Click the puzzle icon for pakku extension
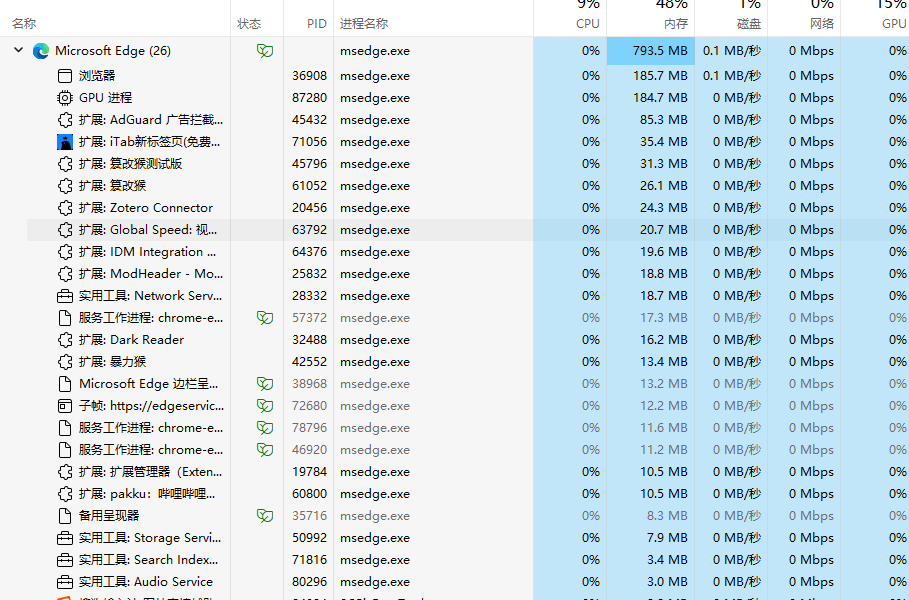 65,494
